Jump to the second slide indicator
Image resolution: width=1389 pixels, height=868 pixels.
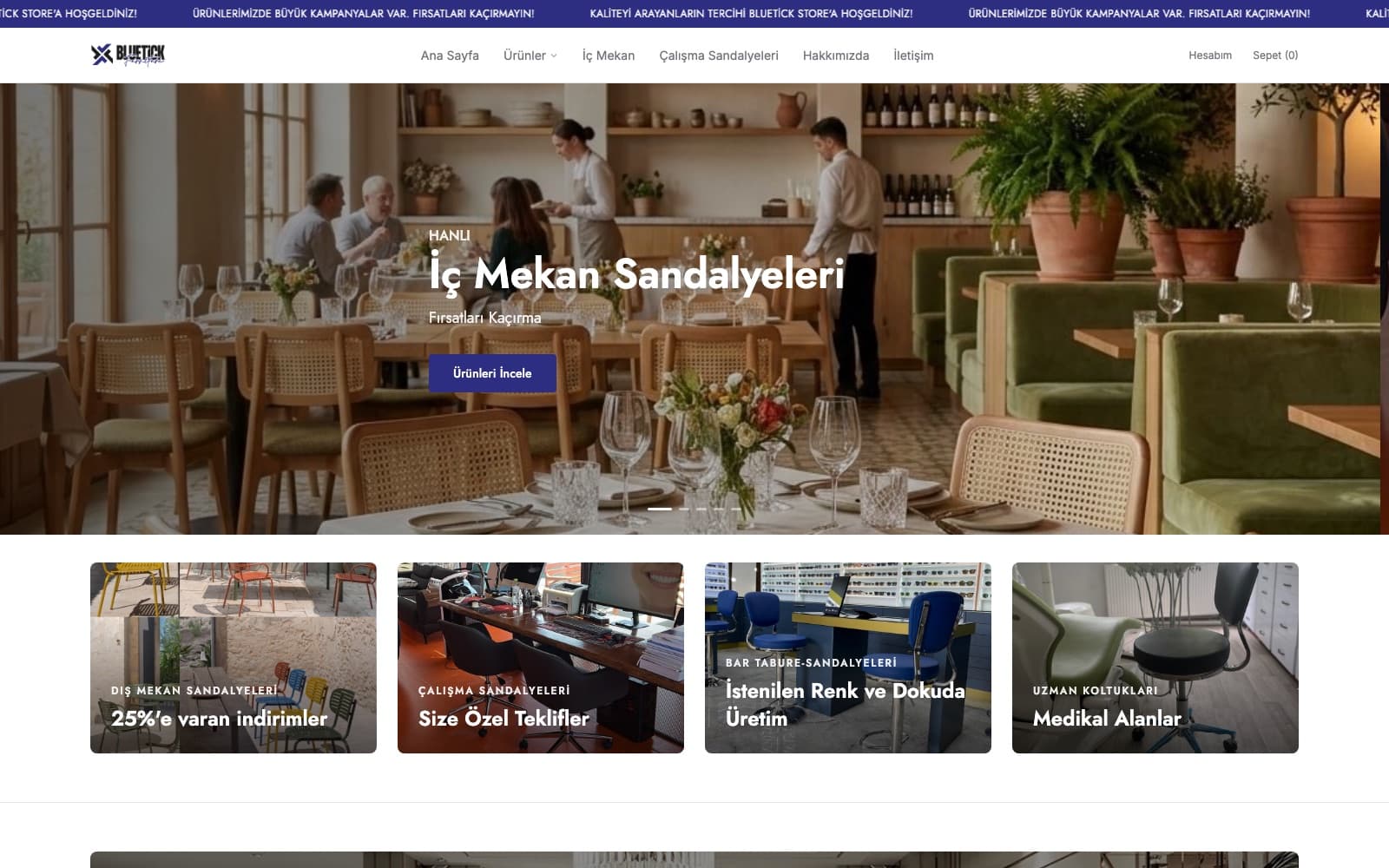tap(684, 509)
